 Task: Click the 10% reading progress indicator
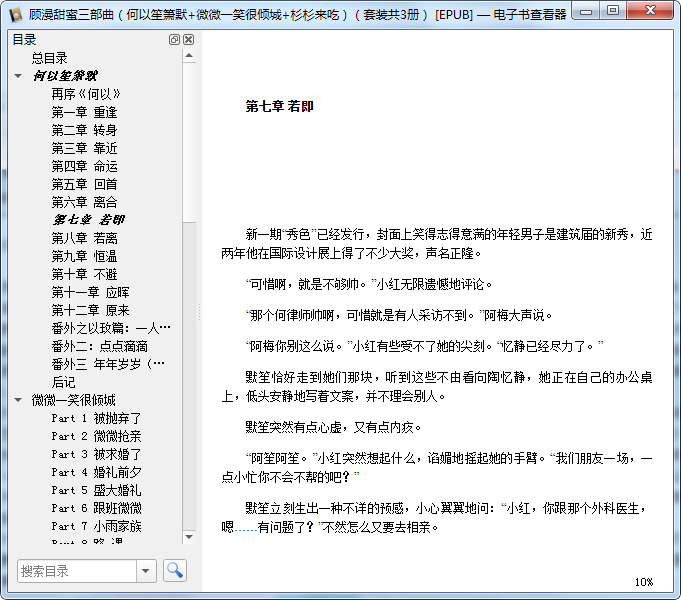pos(644,582)
